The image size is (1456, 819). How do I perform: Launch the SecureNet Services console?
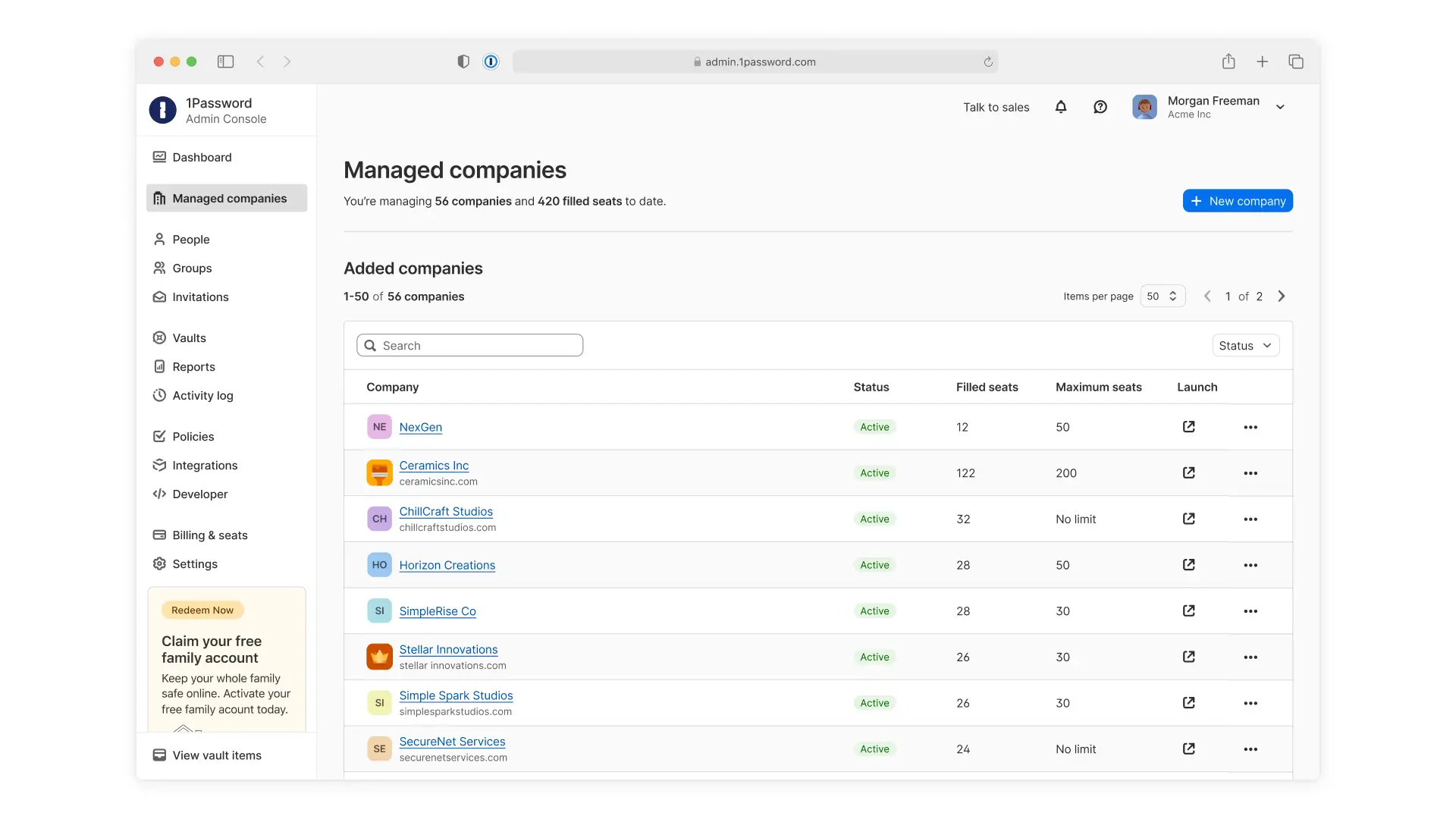[x=1188, y=748]
